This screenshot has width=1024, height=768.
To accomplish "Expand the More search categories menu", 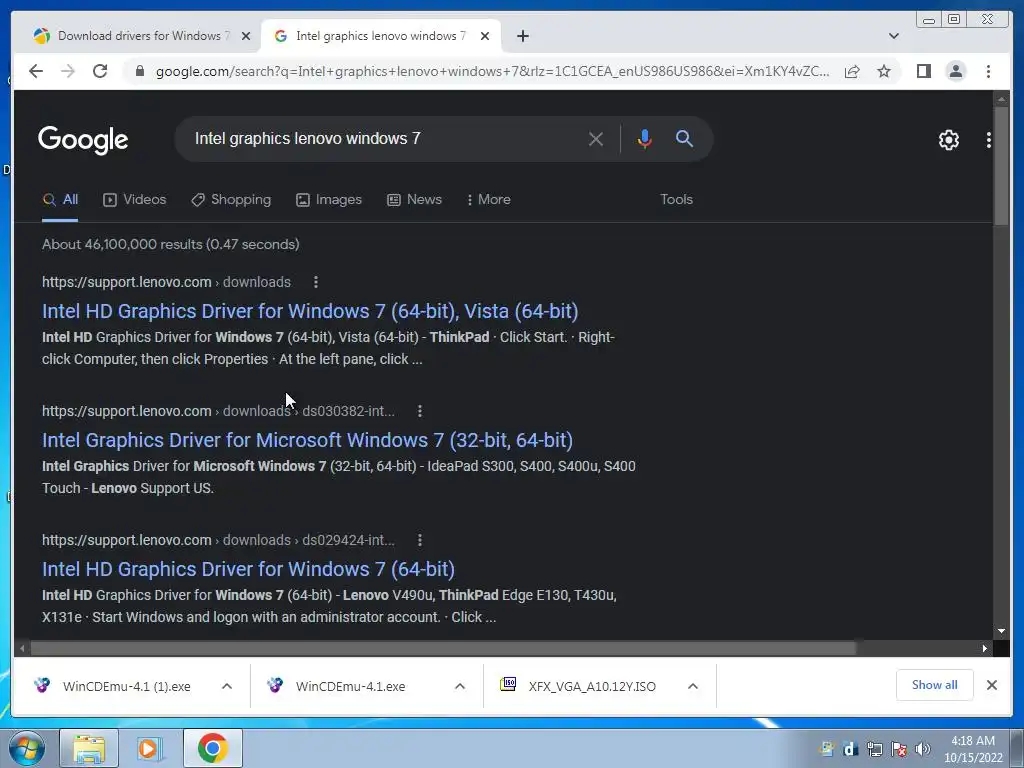I will (488, 200).
